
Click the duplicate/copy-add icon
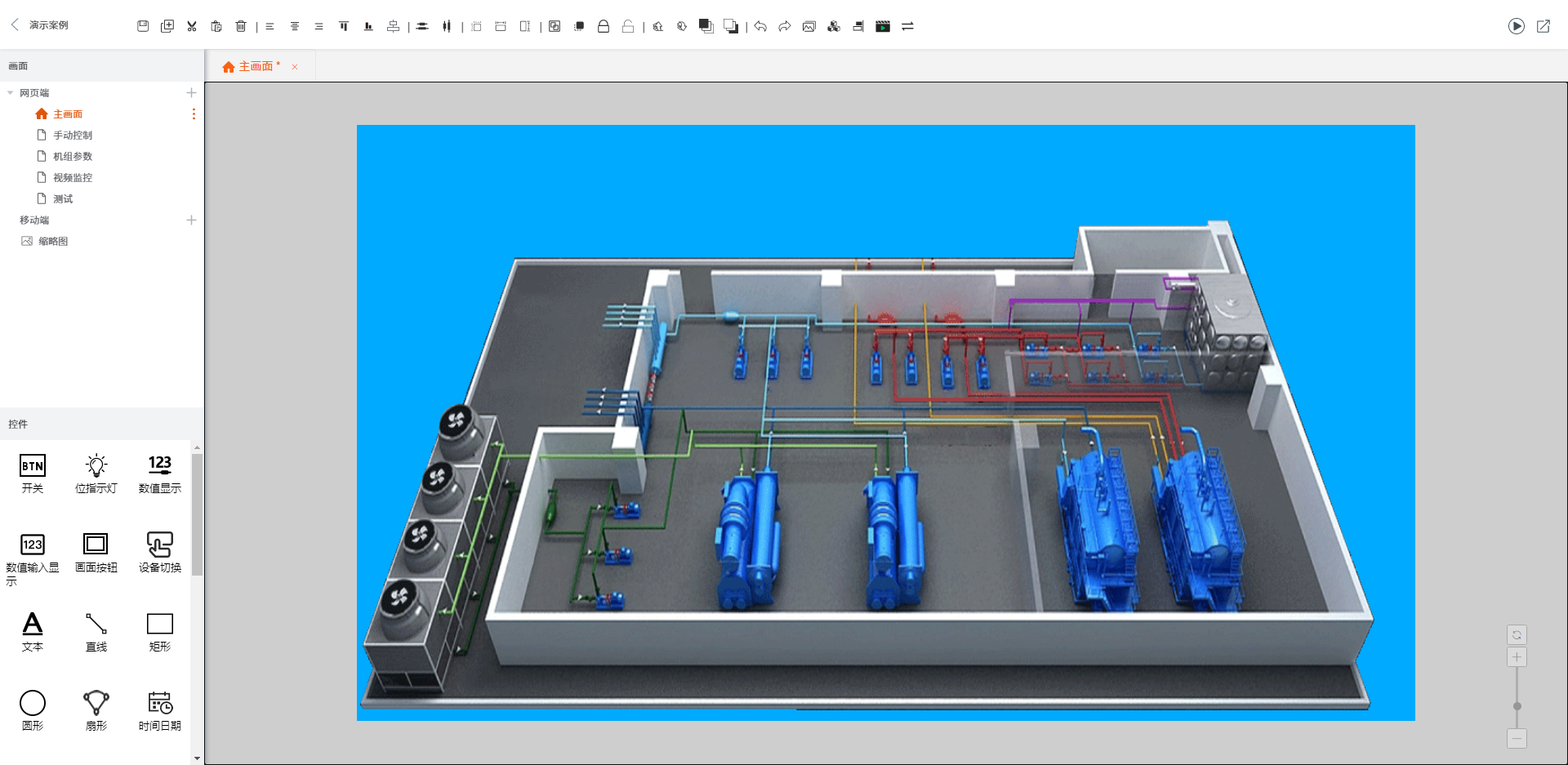[x=167, y=26]
